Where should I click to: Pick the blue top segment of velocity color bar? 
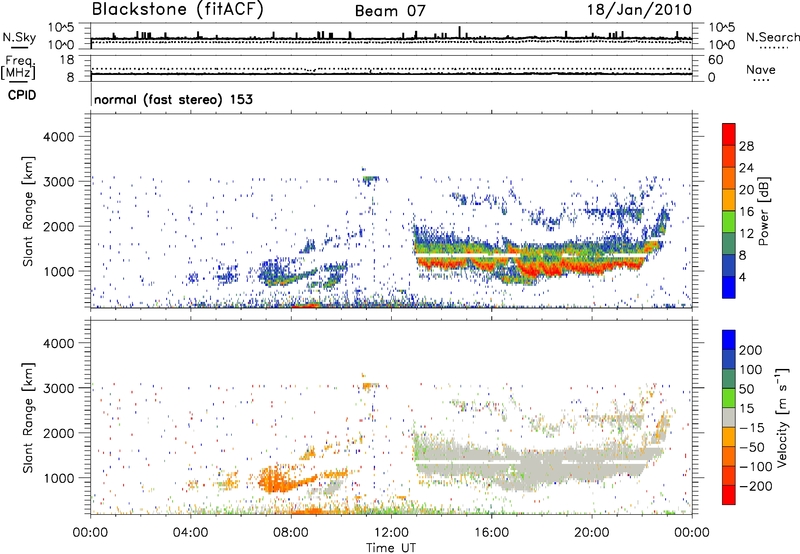[729, 340]
